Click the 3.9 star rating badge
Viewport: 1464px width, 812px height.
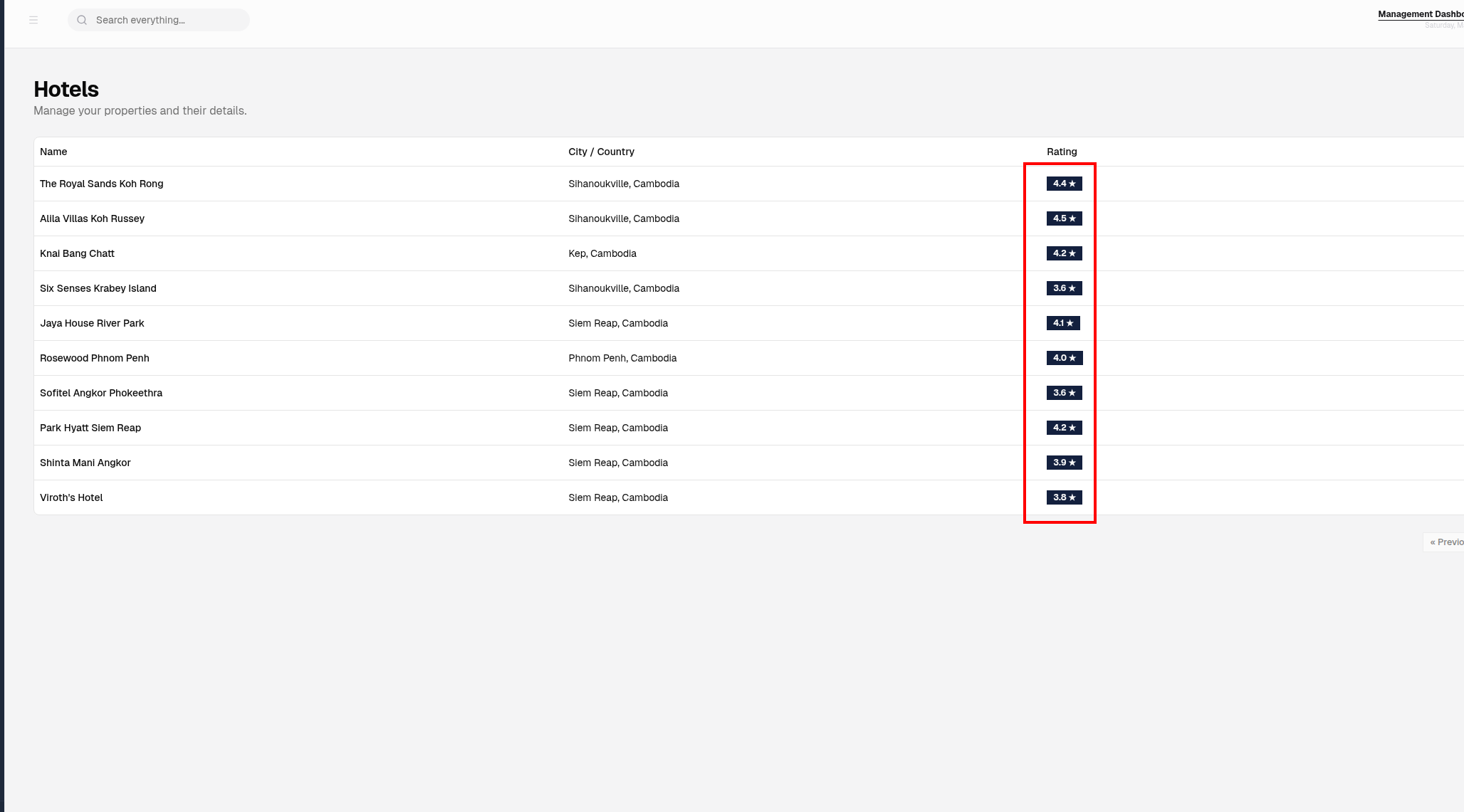[x=1064, y=463]
